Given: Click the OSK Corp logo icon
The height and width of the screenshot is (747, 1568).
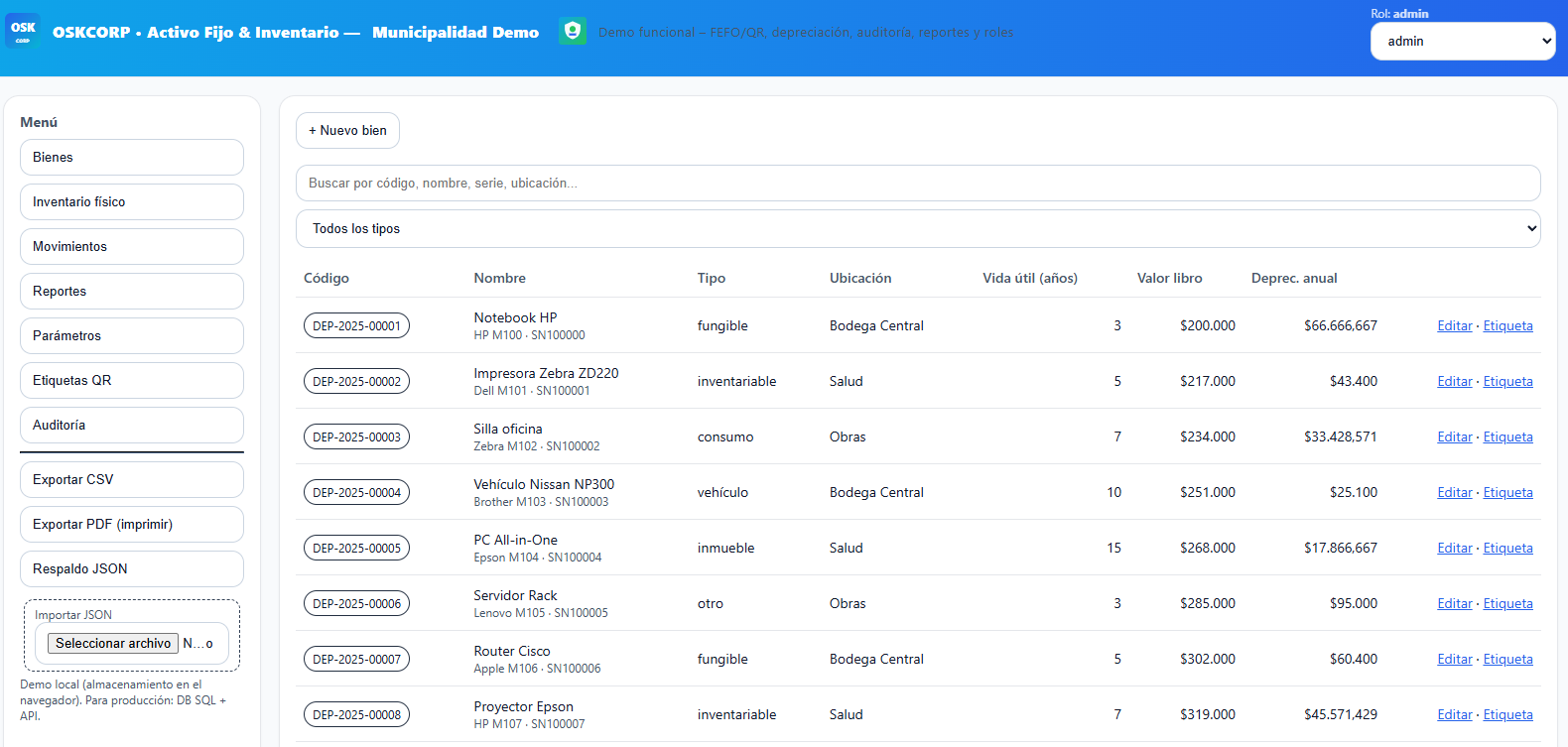Looking at the screenshot, I should [23, 31].
